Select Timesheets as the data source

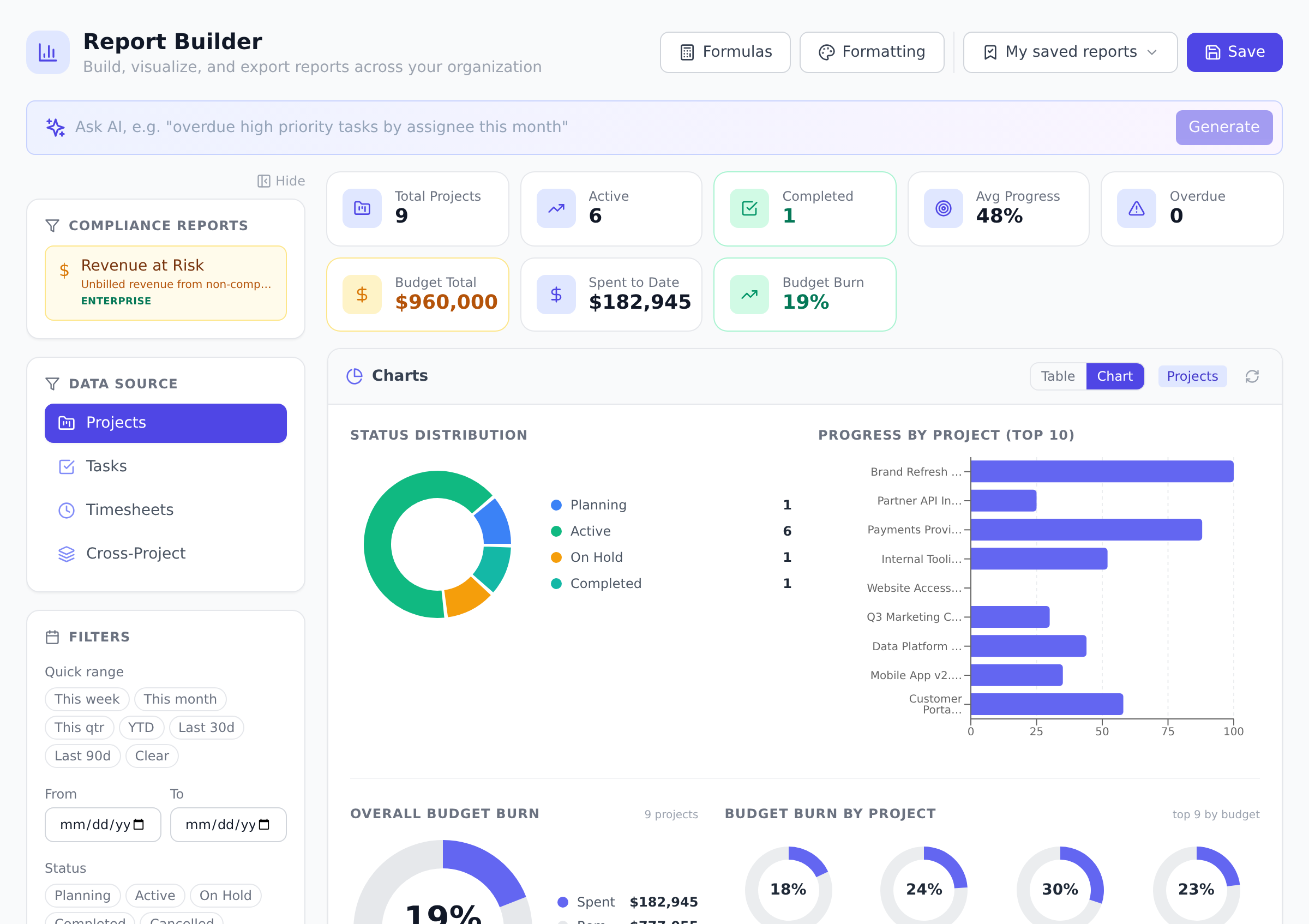pos(166,510)
